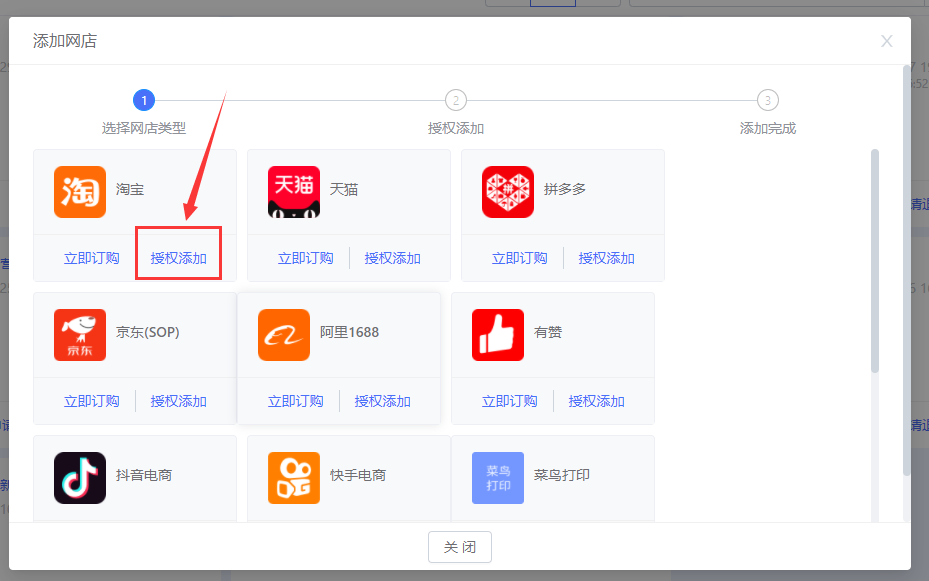929x581 pixels.
Task: Click the 添加完成 step label
Action: 768,128
